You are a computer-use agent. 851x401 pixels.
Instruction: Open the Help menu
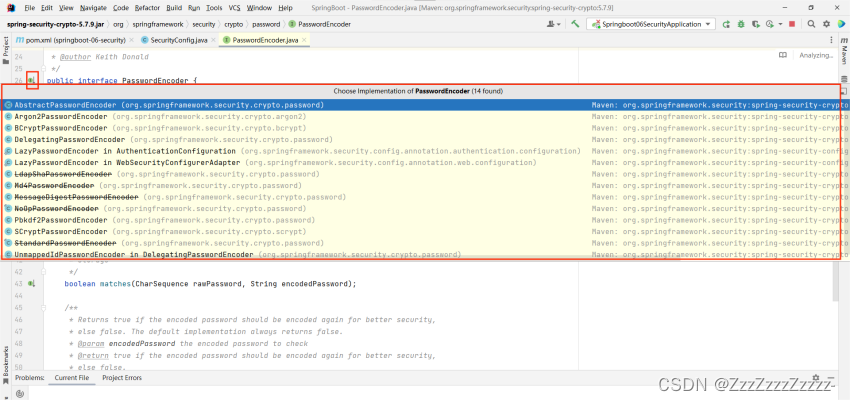(285, 8)
